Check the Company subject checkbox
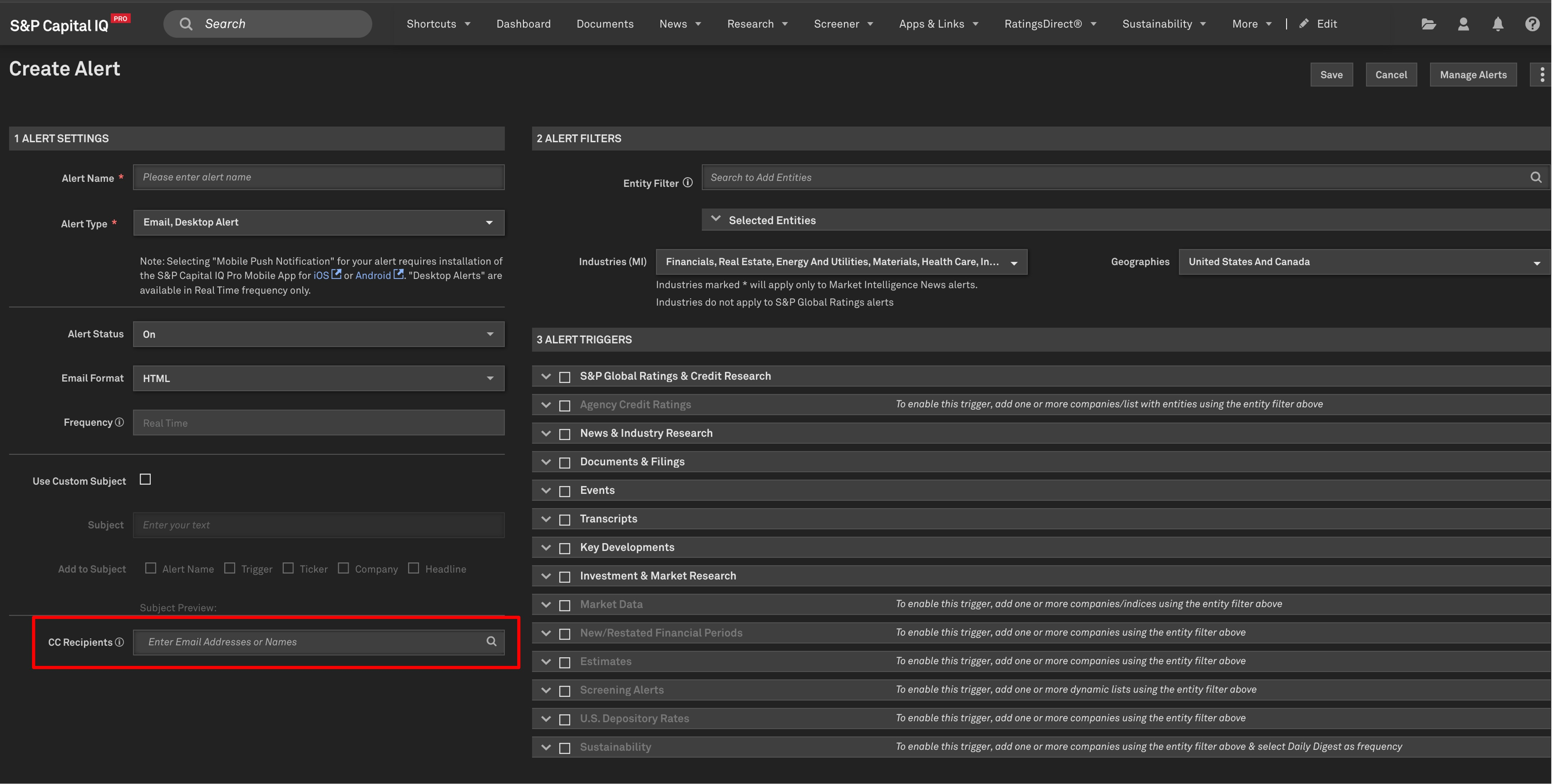 click(343, 568)
